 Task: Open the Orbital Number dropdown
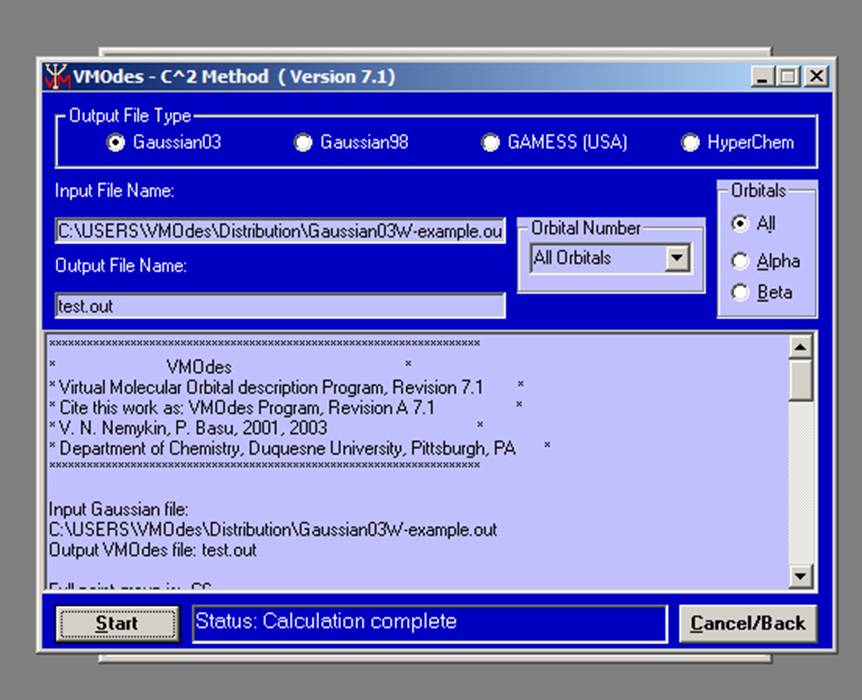(677, 258)
